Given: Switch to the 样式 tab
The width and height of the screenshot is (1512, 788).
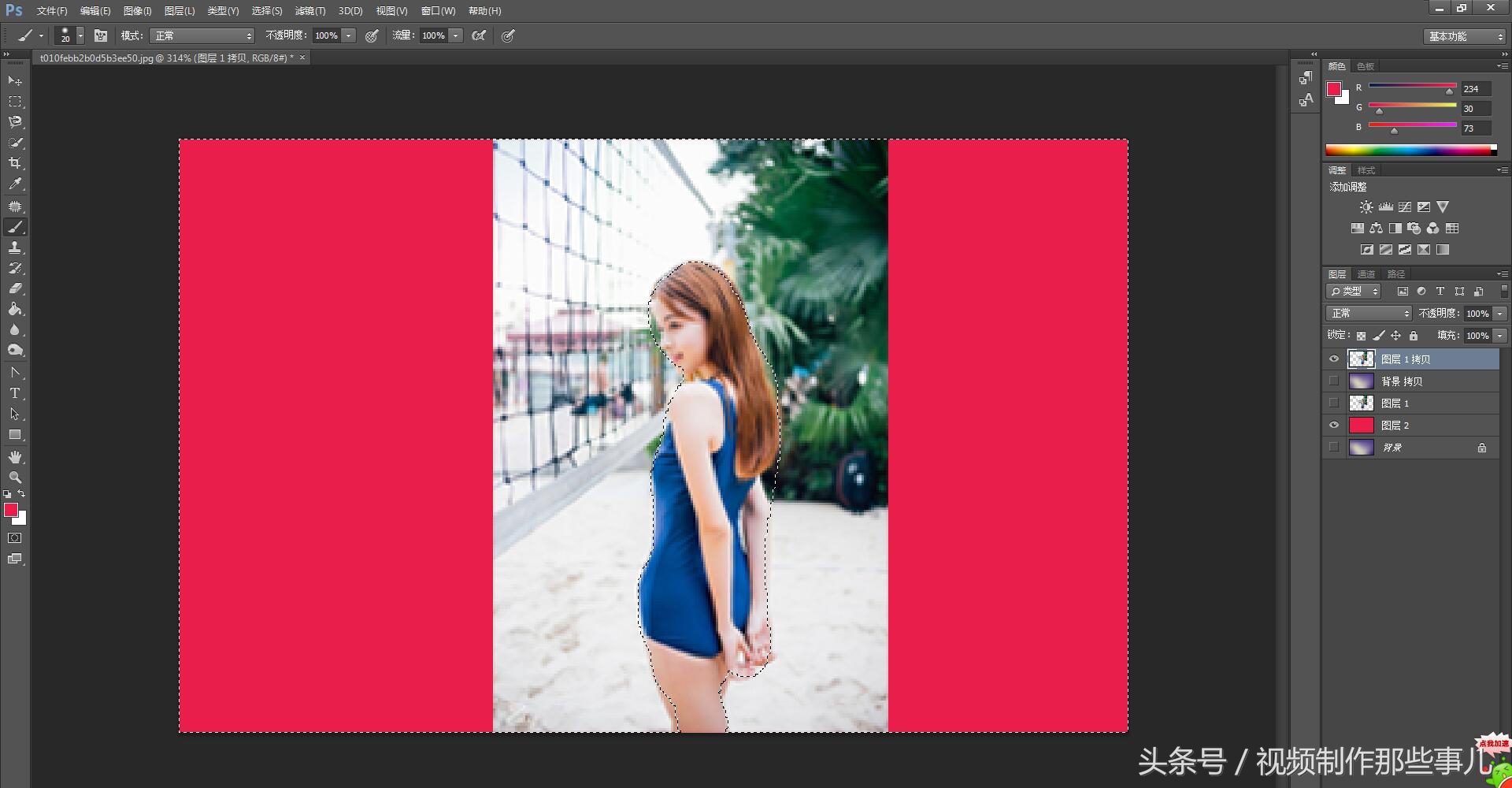Looking at the screenshot, I should [x=1366, y=170].
